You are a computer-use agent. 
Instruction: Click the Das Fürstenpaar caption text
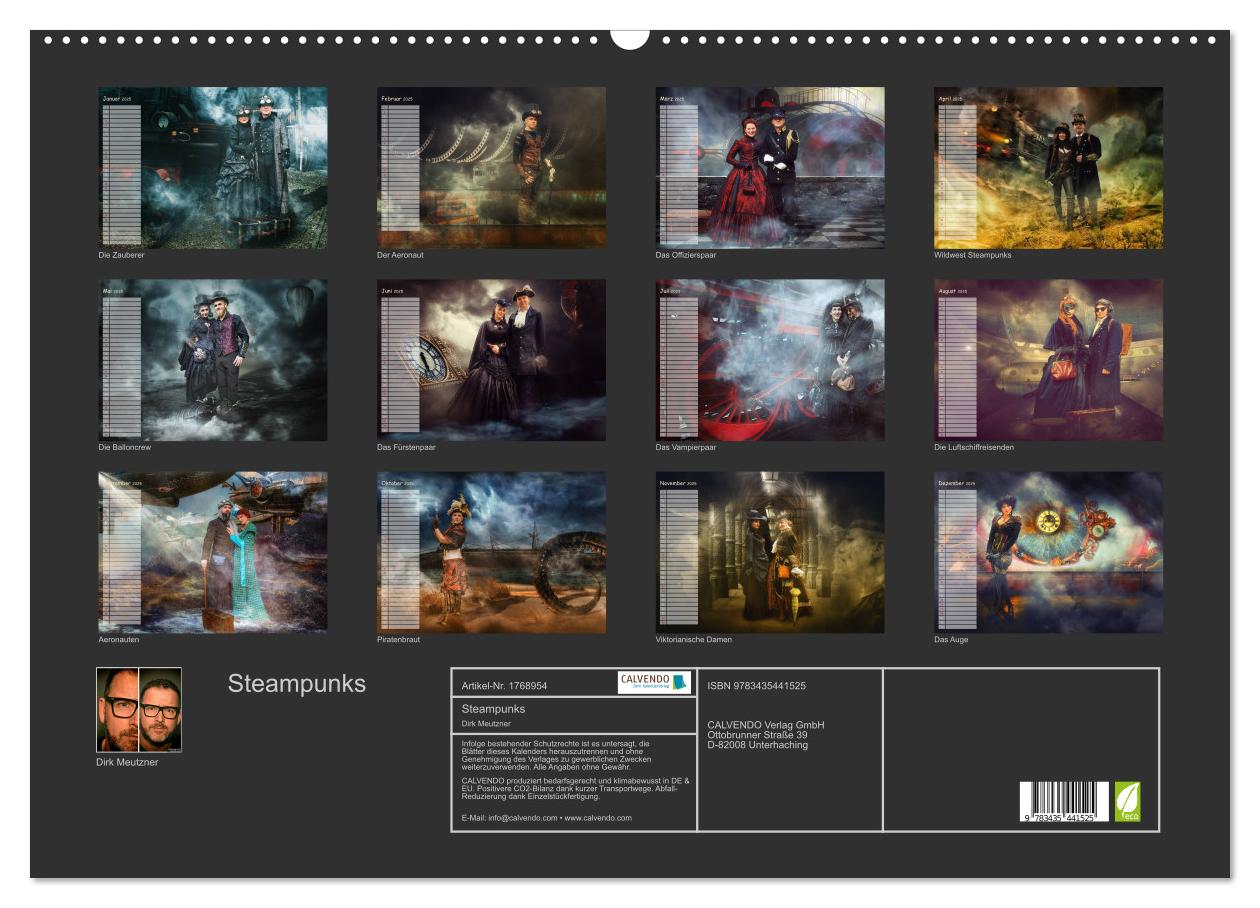406,447
